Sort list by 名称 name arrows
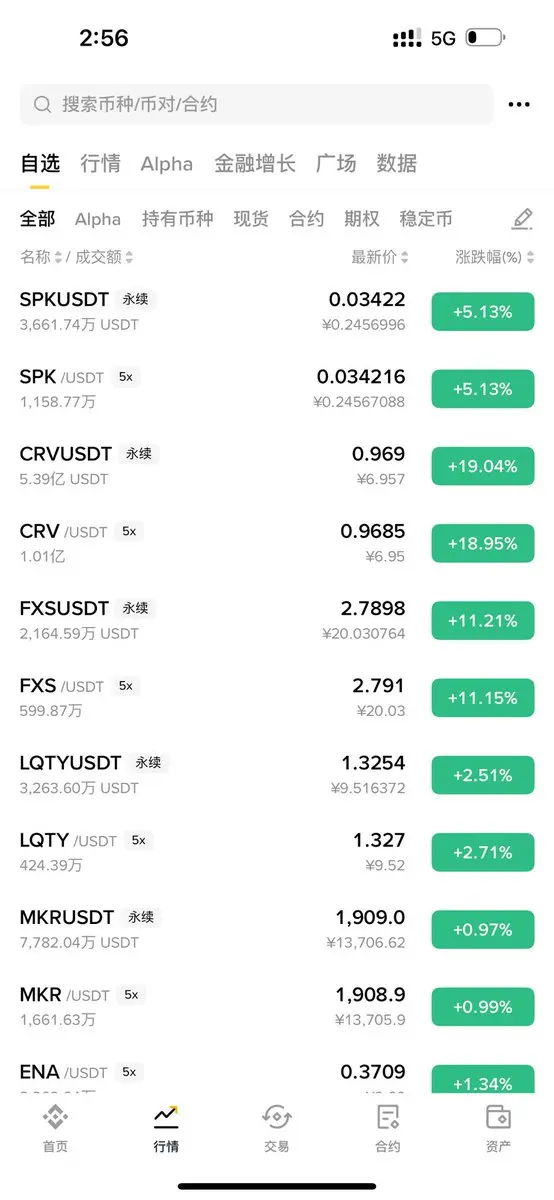Screen dimensions: 554x1200 tap(58, 257)
